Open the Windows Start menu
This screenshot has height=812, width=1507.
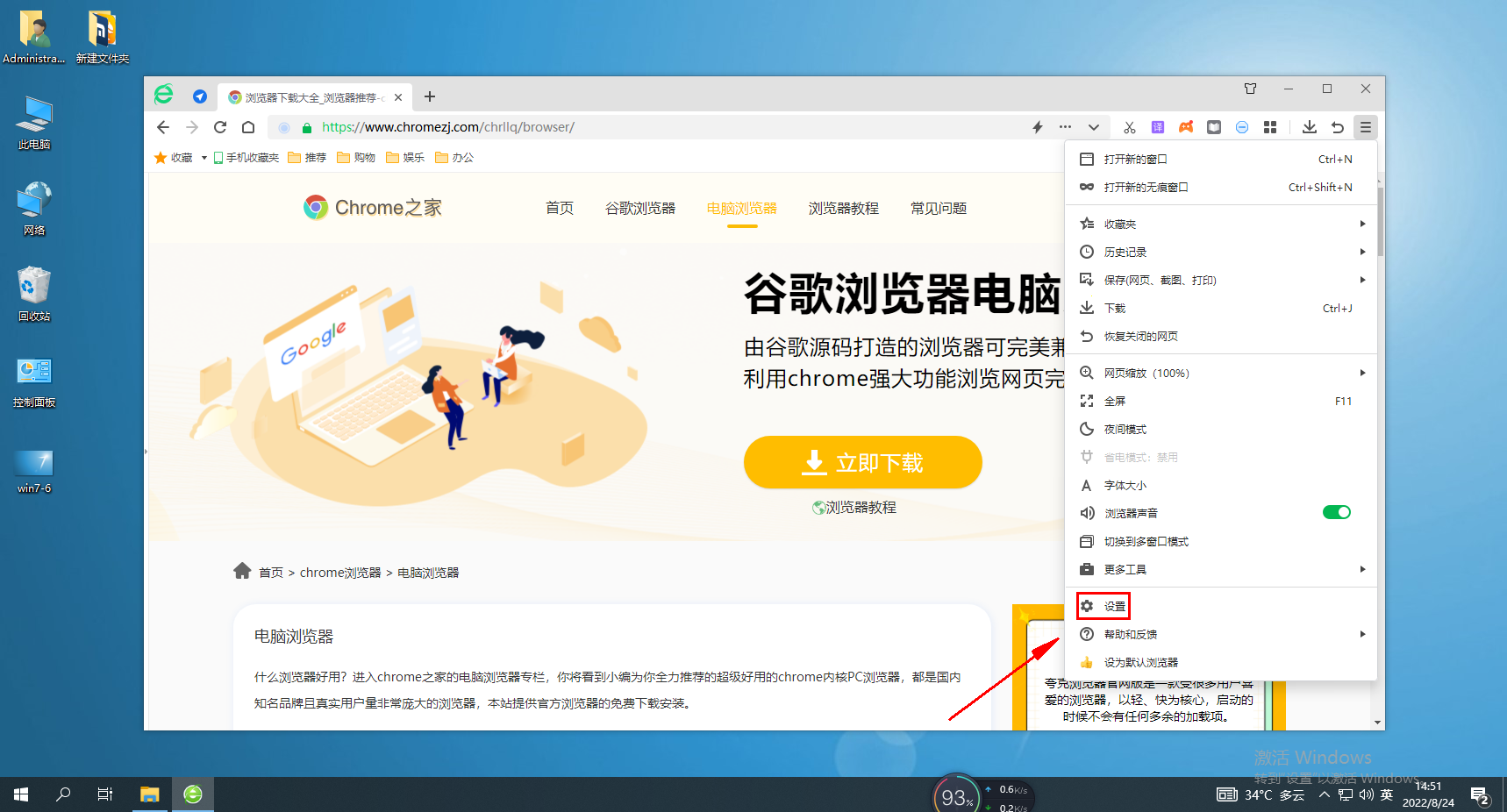point(21,794)
